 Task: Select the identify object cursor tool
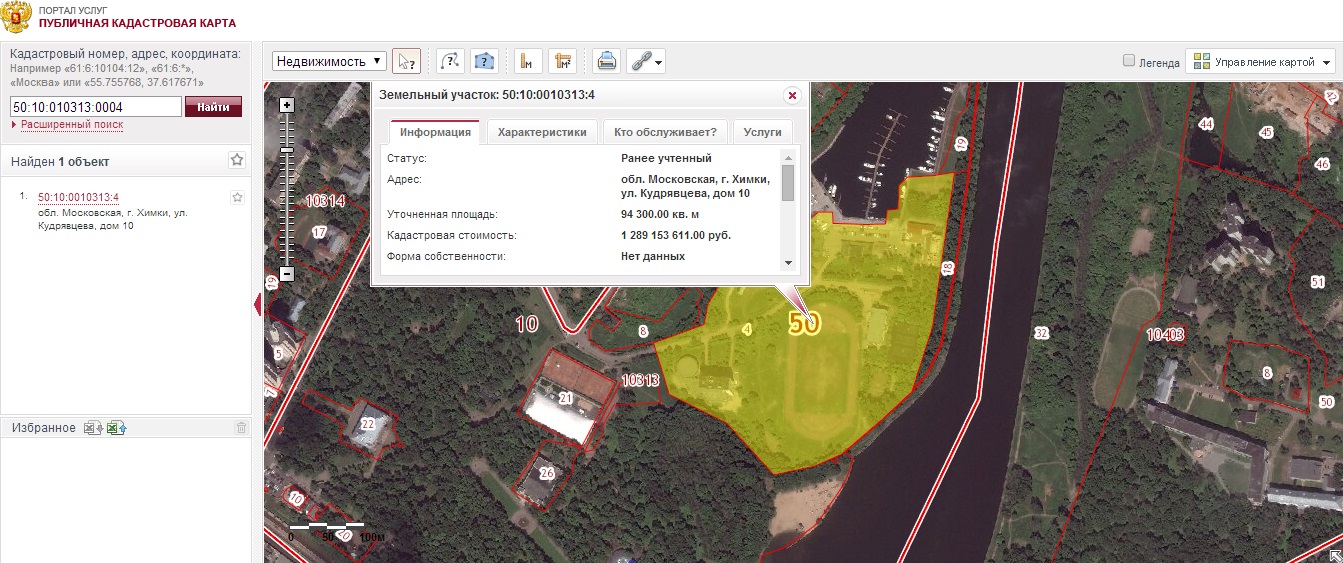coord(406,61)
